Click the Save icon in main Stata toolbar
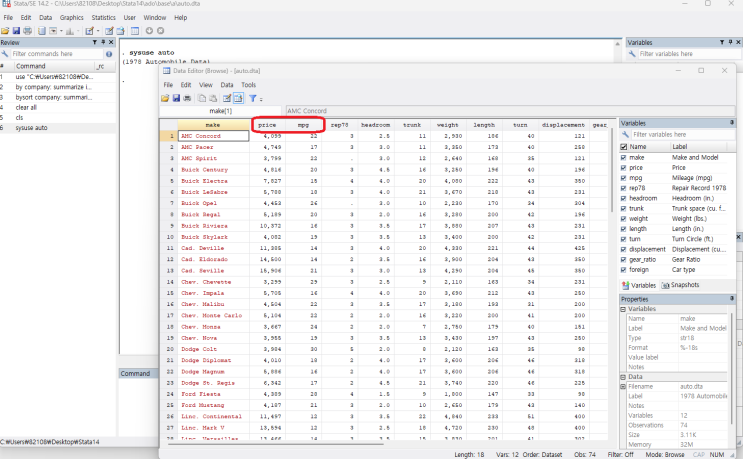The width and height of the screenshot is (743, 459). pos(17,31)
